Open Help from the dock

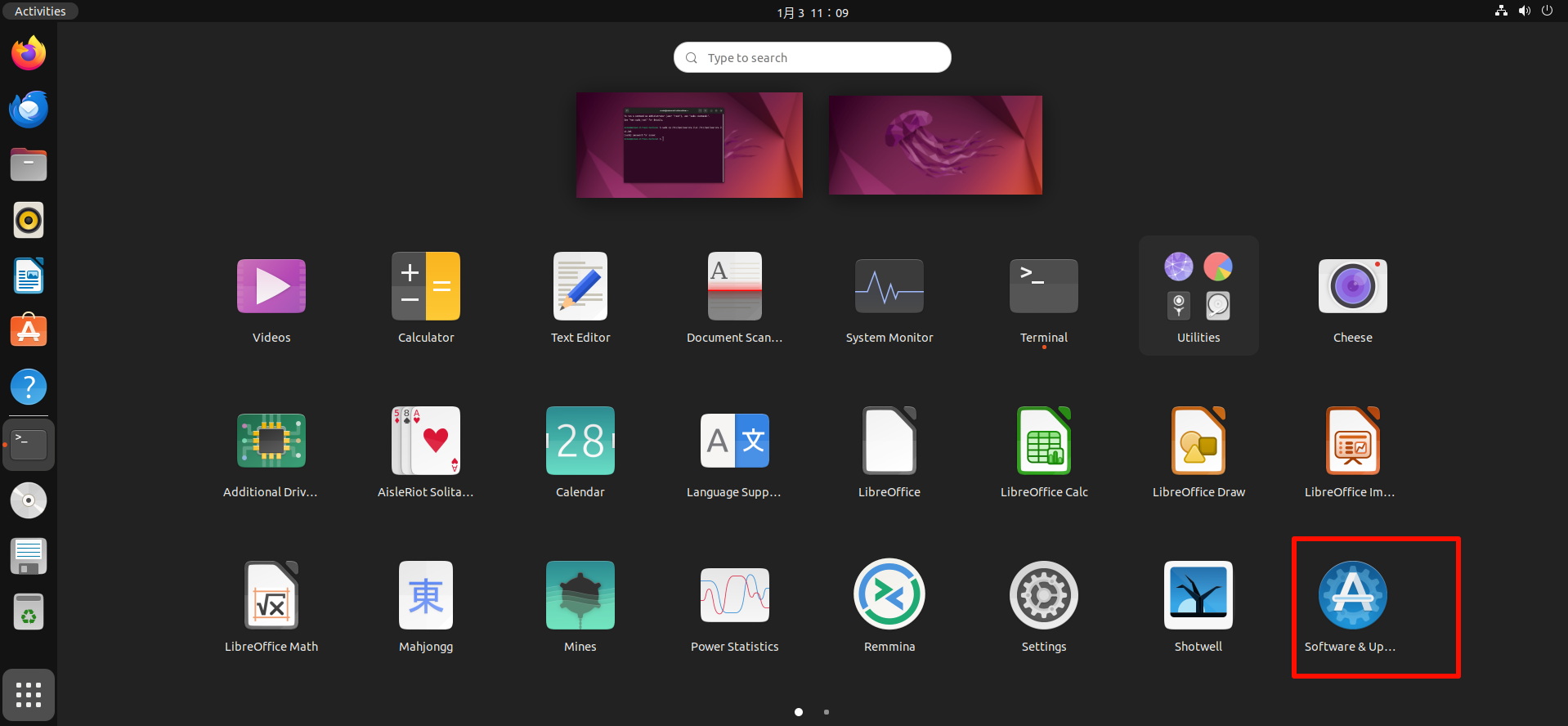coord(29,387)
